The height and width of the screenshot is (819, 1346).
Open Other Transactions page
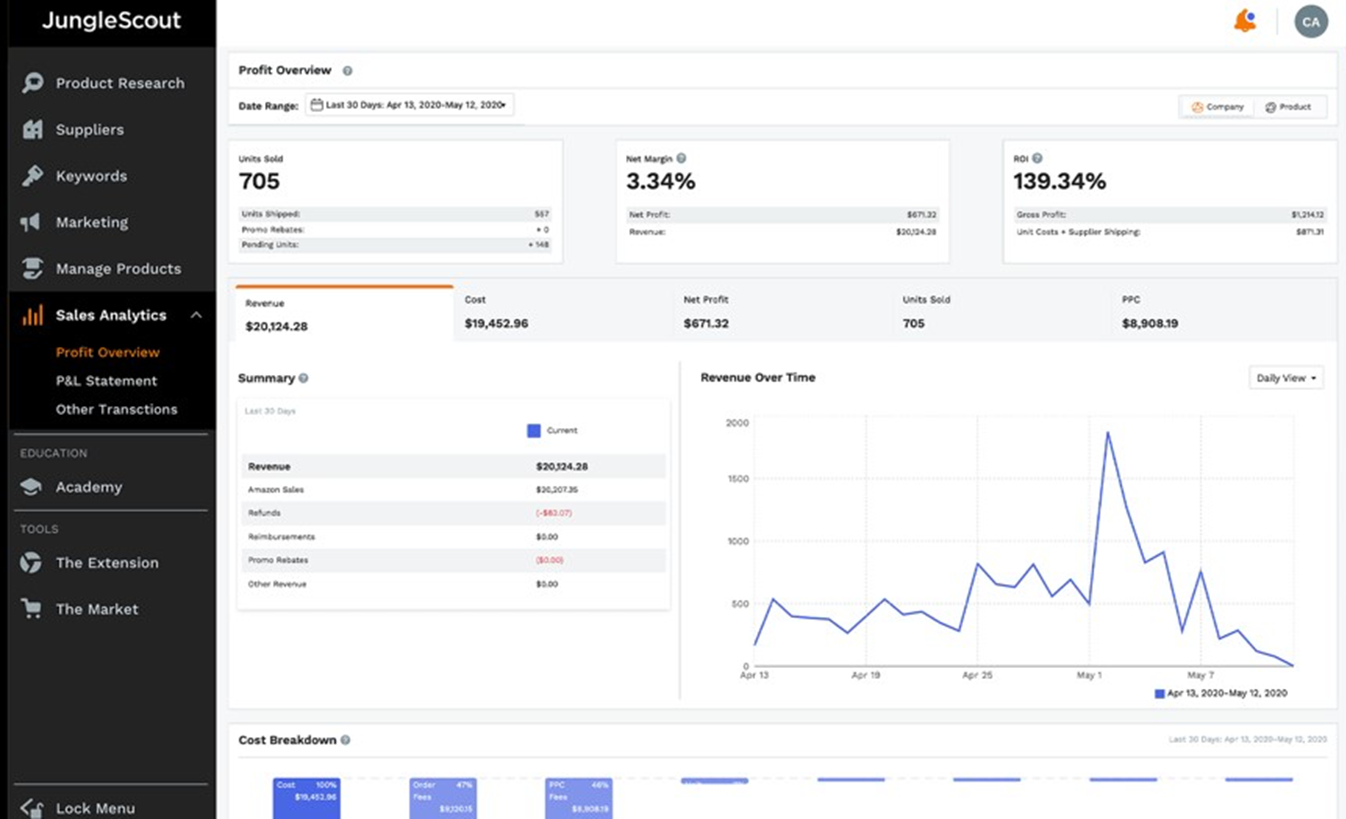pyautogui.click(x=116, y=409)
